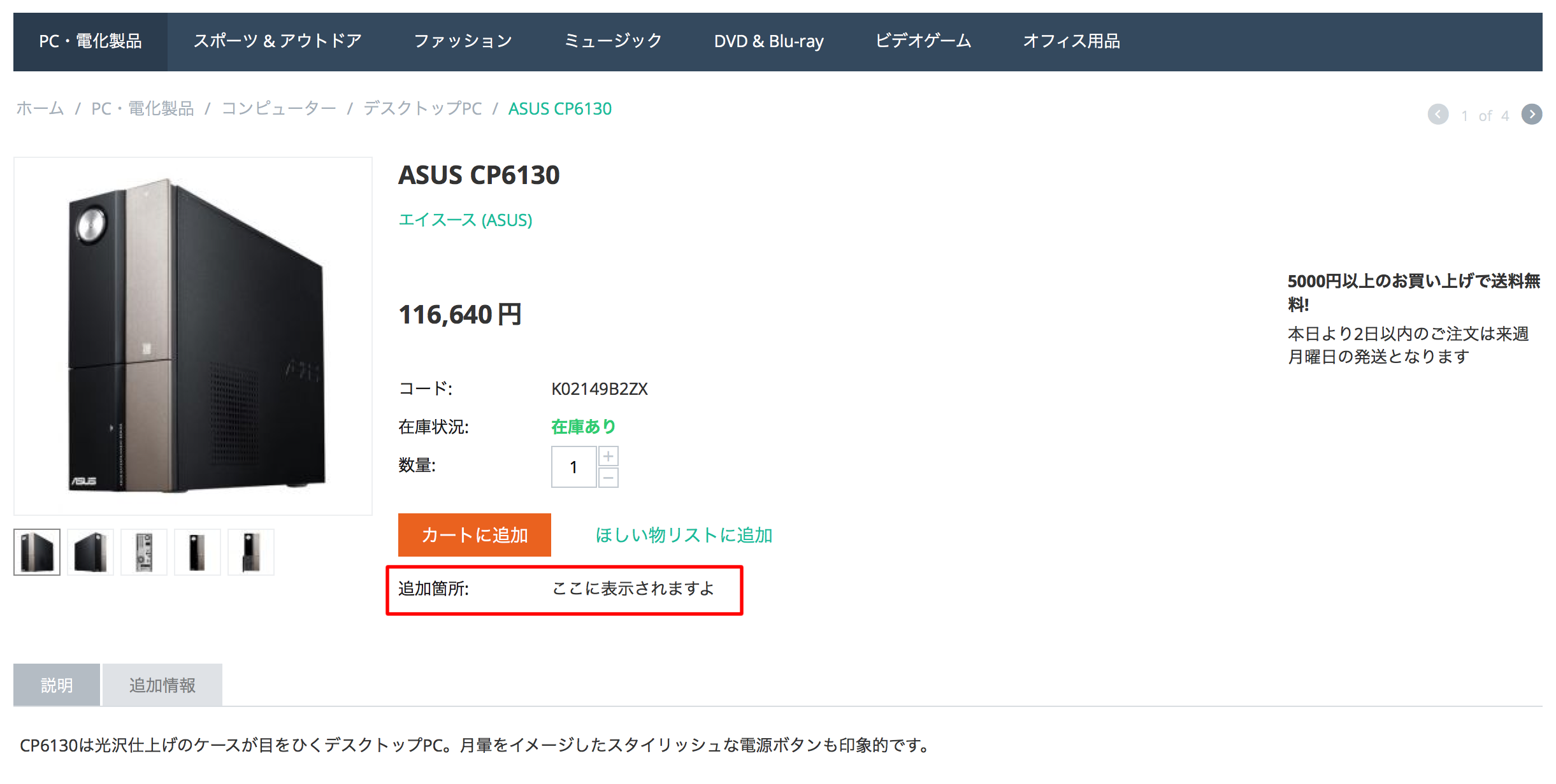Open PC・電化製品 breadcrumb link
This screenshot has height=784, width=1556.
[142, 109]
